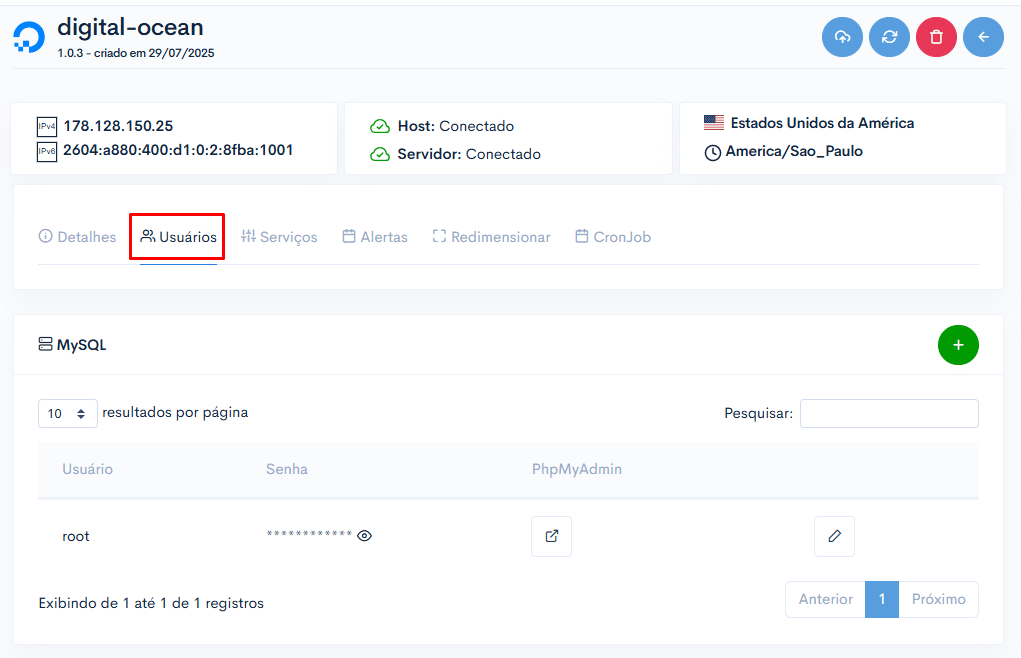The image size is (1021, 658).
Task: Select page 1 in pagination
Action: (x=882, y=599)
